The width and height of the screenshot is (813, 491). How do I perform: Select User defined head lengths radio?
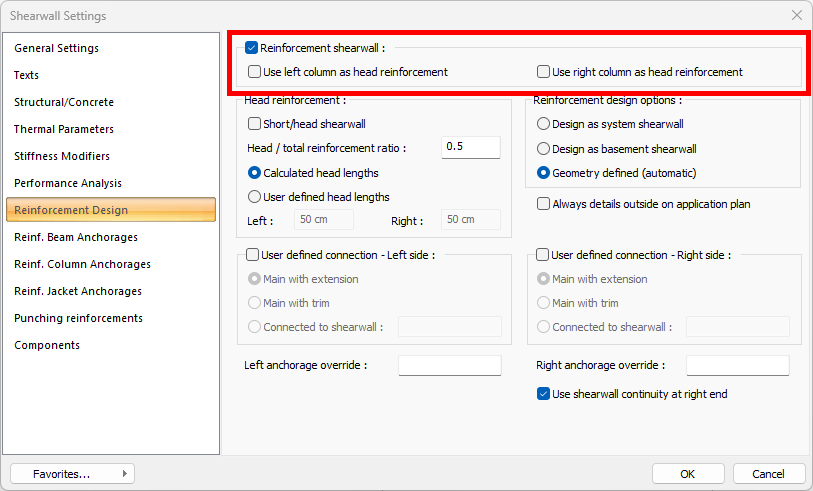coord(255,197)
